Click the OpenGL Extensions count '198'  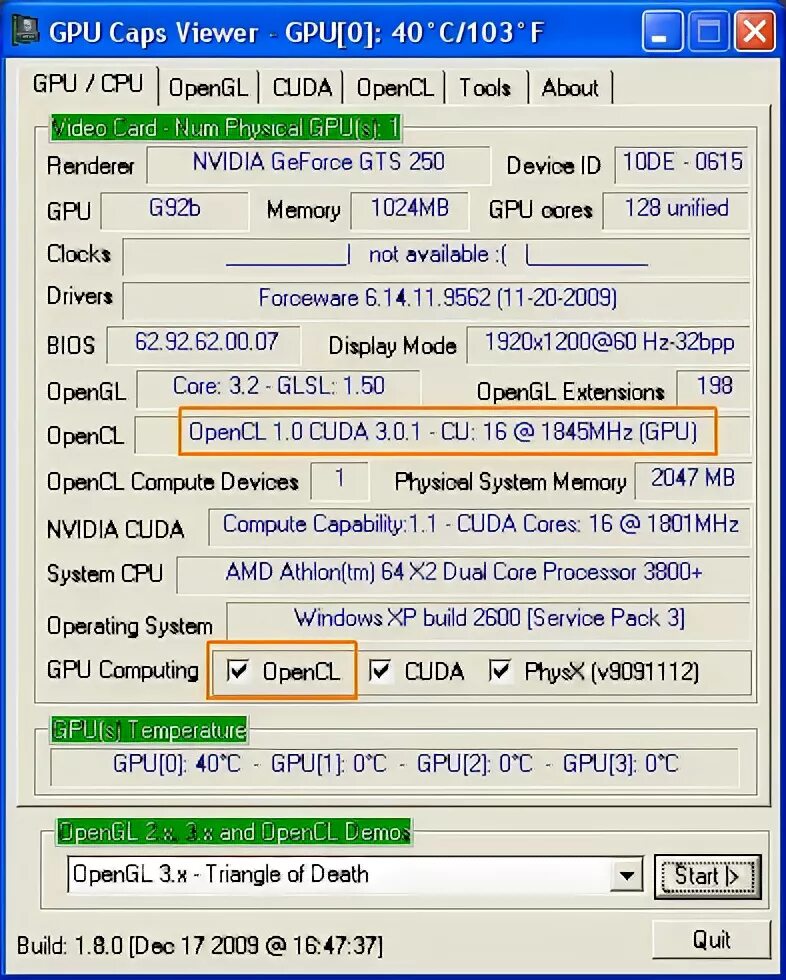(x=714, y=388)
